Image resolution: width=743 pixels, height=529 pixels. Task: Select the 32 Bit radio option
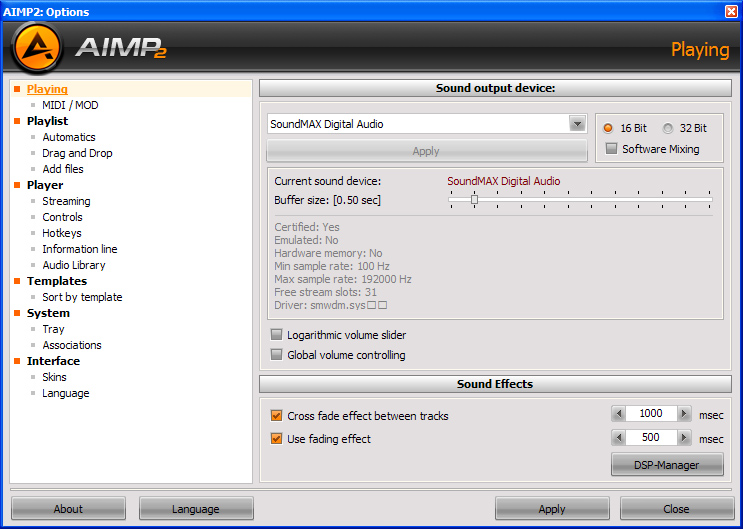pos(668,128)
